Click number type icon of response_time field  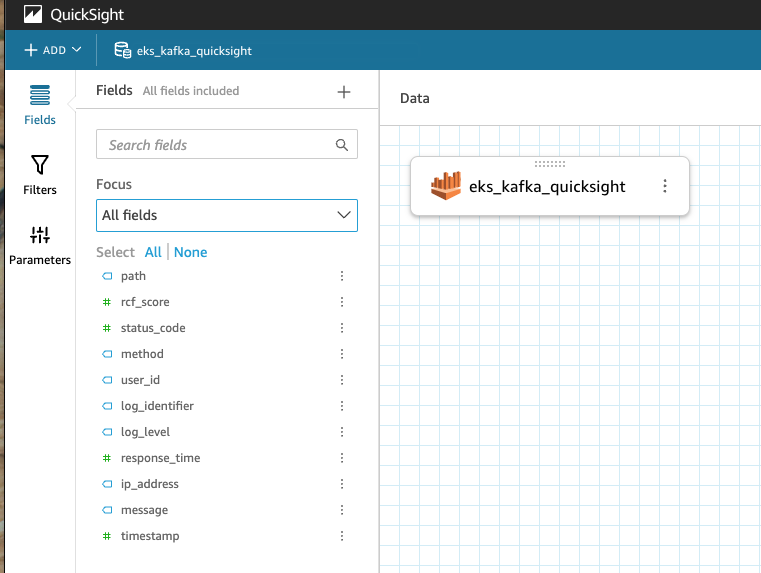pyautogui.click(x=107, y=458)
